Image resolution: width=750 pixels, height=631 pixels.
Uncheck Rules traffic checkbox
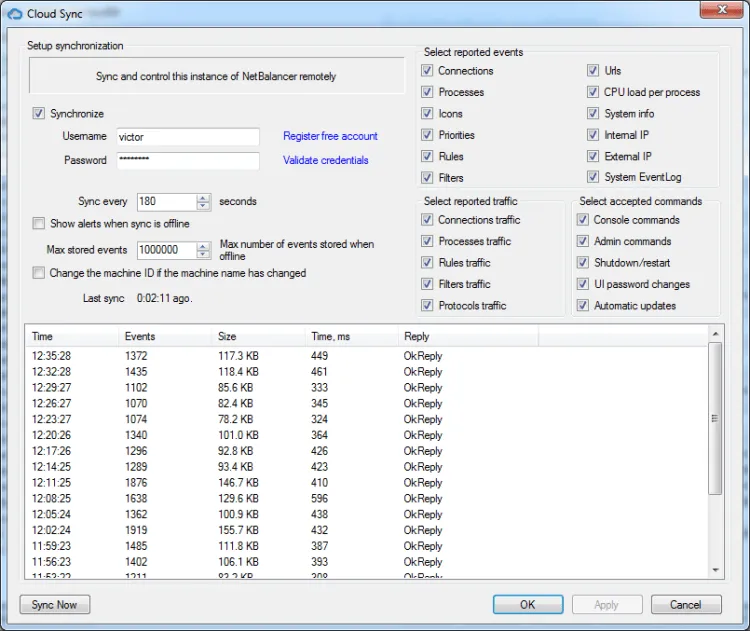click(x=427, y=263)
